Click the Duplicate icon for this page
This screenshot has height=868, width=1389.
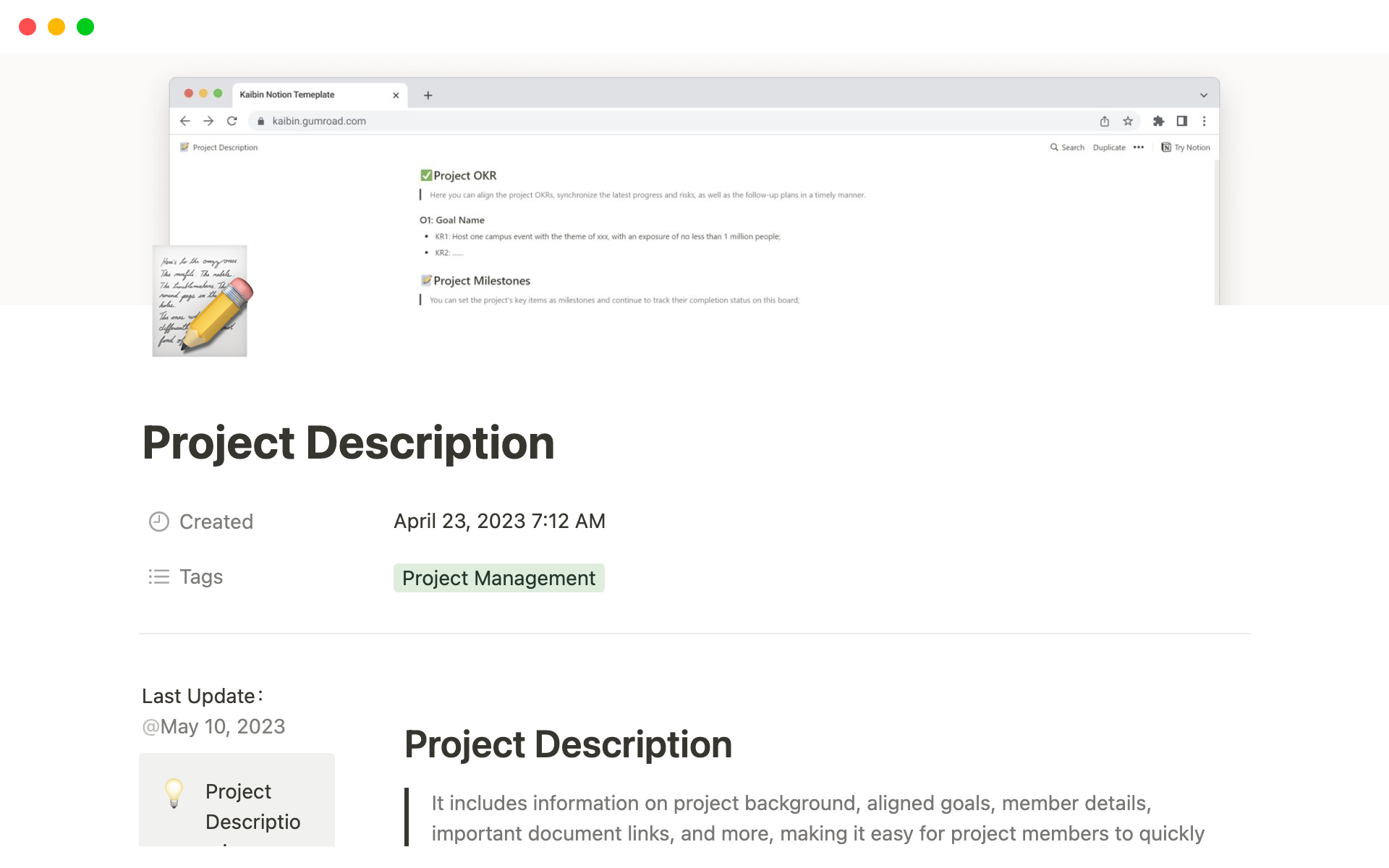1107,147
